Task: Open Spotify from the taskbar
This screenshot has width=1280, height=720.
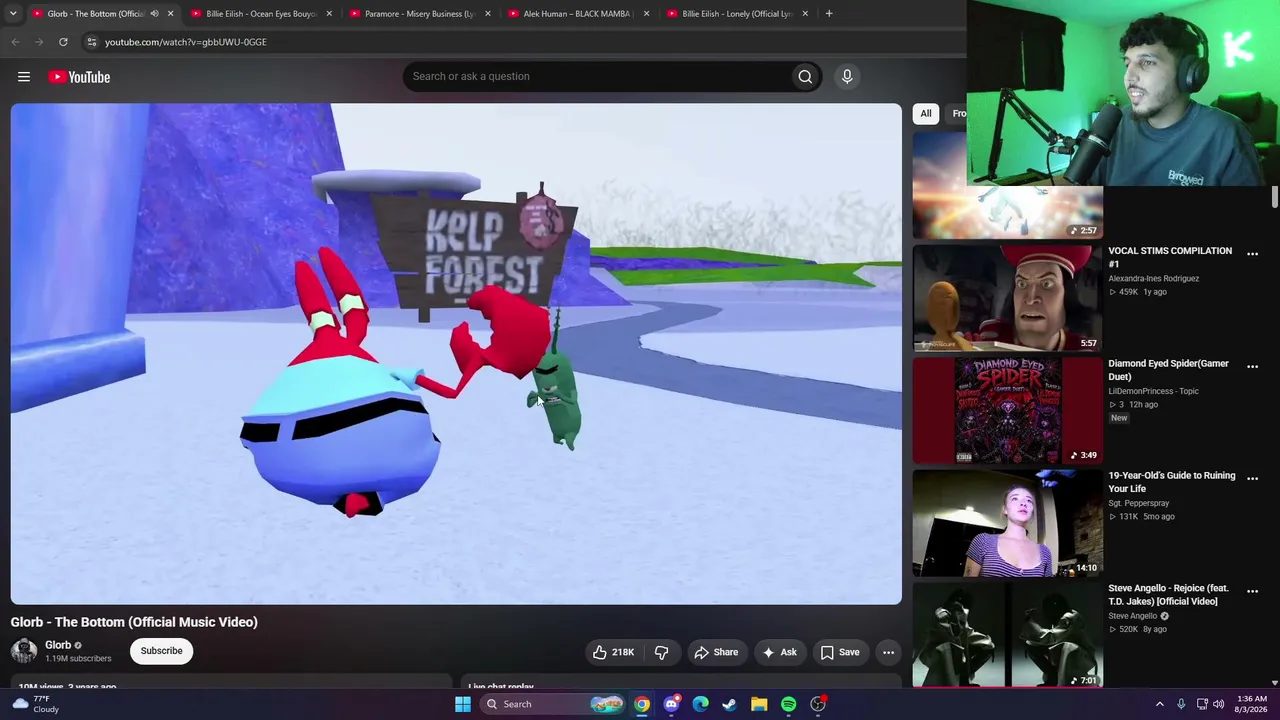Action: coord(788,704)
